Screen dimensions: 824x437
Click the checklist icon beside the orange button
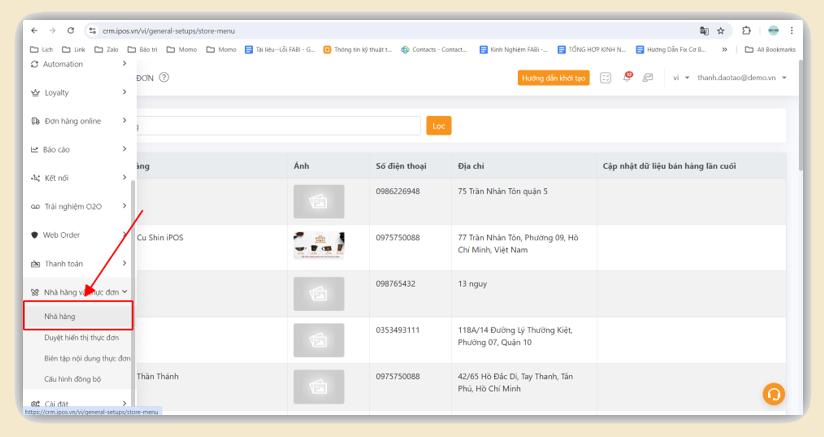(x=606, y=77)
